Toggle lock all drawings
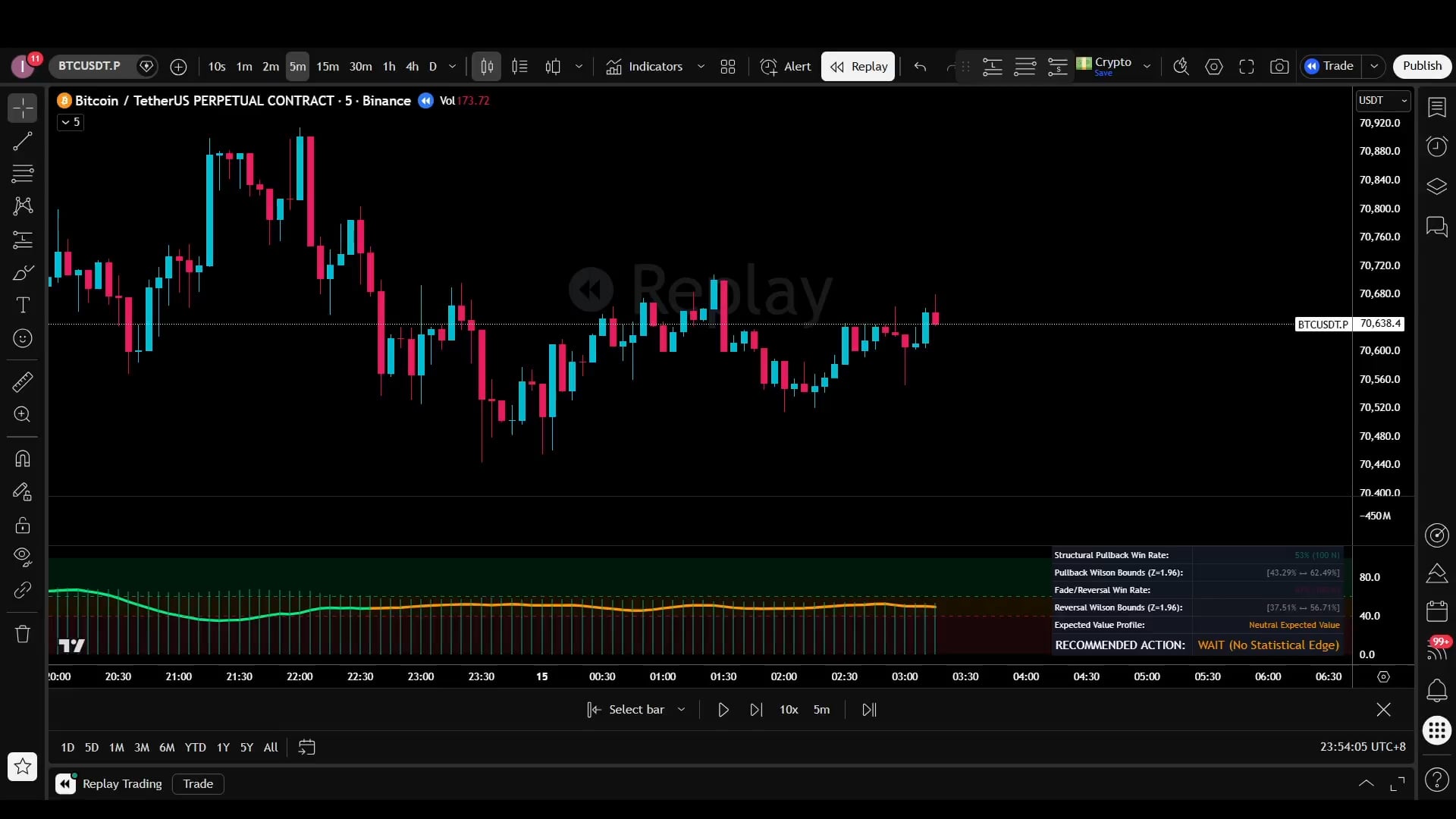The image size is (1456, 819). [x=23, y=525]
